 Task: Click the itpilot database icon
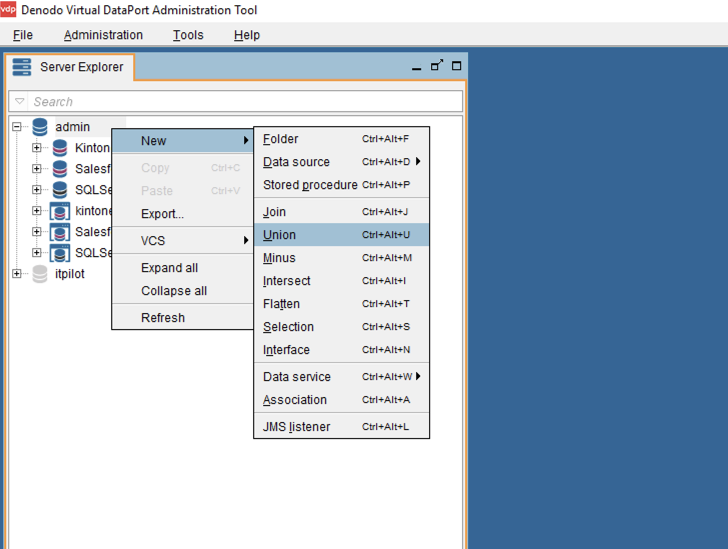[40, 274]
